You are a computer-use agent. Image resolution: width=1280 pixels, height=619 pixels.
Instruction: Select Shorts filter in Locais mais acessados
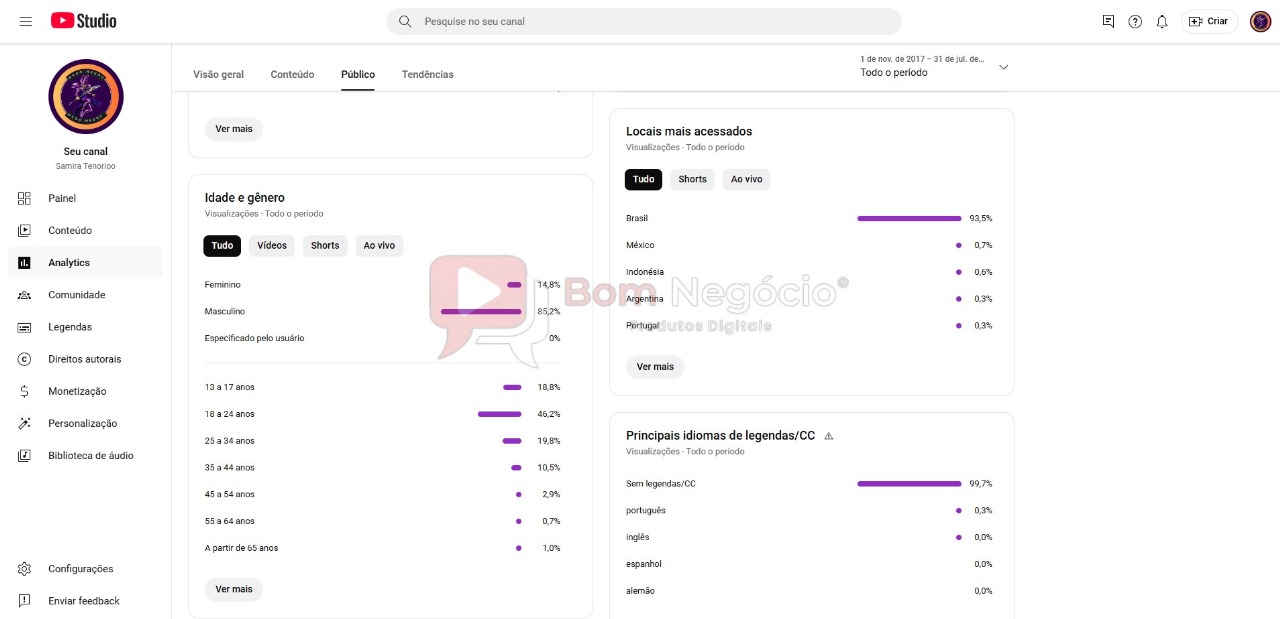click(692, 179)
